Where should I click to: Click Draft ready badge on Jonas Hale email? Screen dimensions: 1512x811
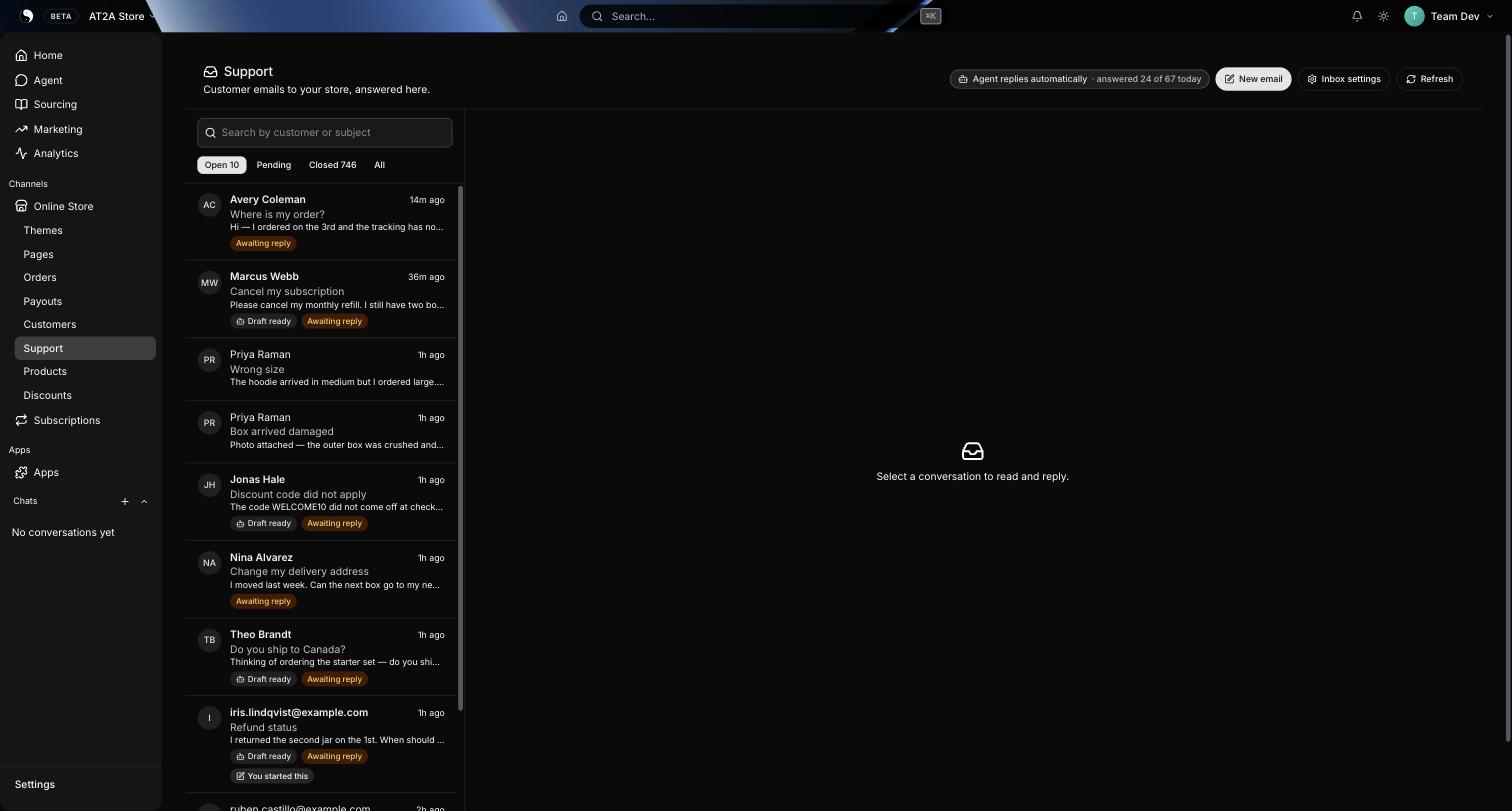coord(264,523)
